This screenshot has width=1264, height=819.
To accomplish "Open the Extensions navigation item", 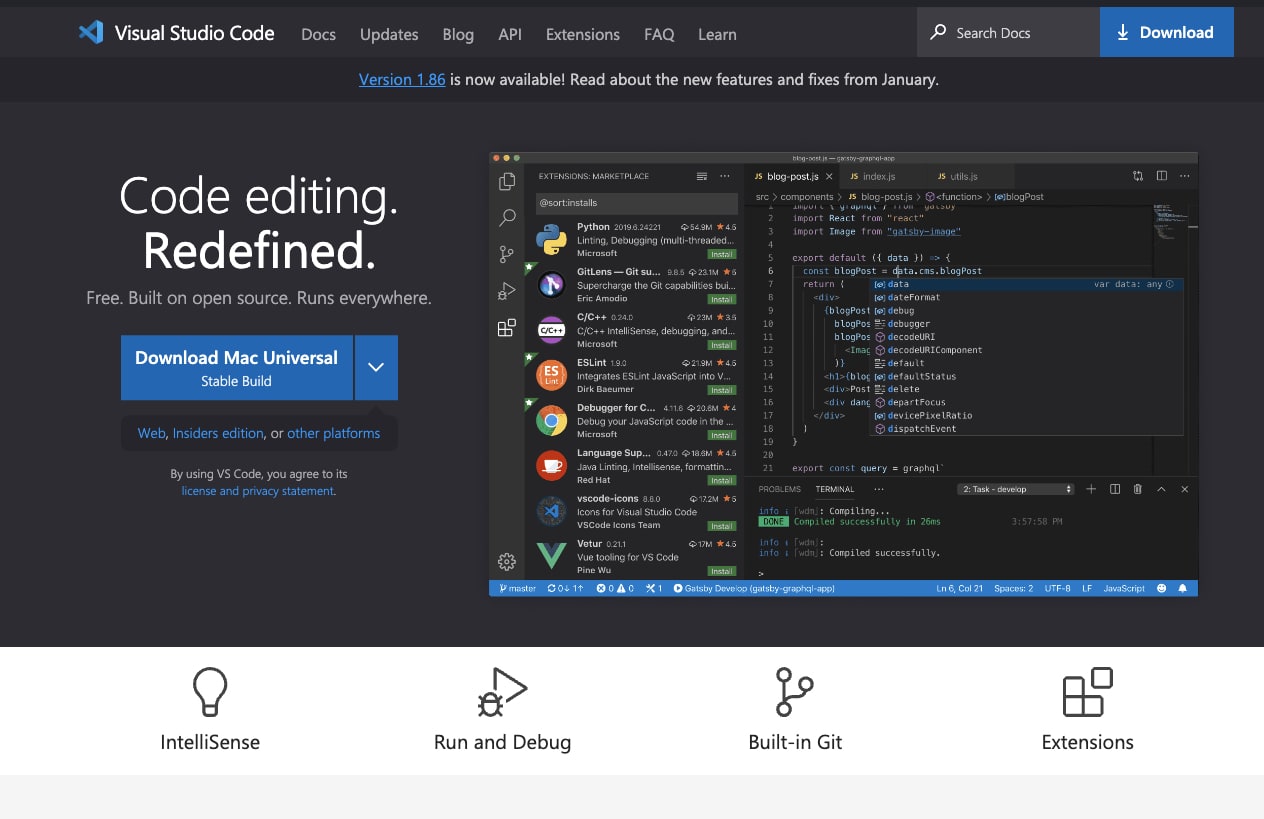I will coord(583,34).
